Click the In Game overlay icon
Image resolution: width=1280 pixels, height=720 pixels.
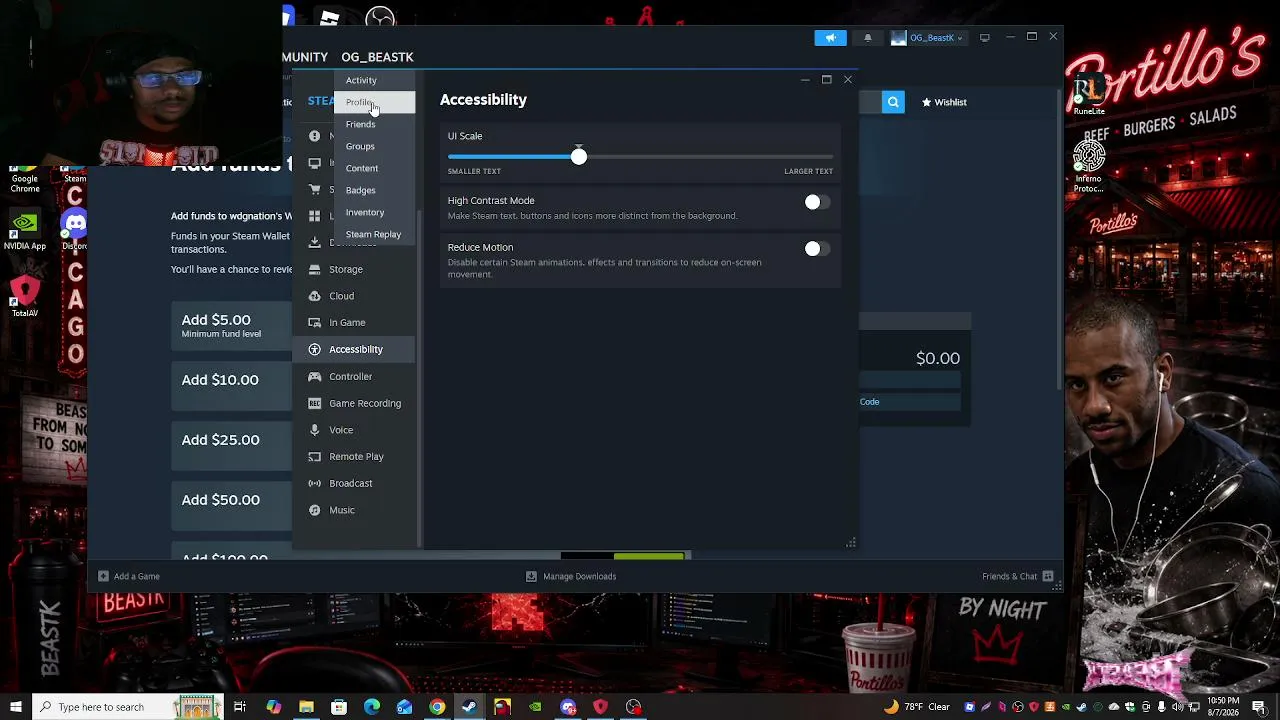pyautogui.click(x=315, y=322)
